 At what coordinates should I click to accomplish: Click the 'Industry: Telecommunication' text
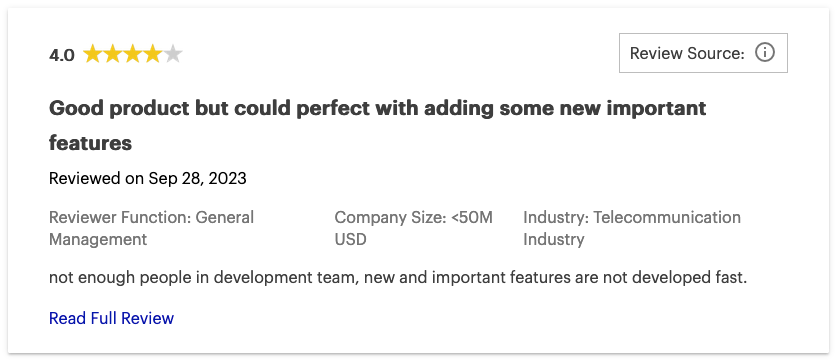click(x=632, y=217)
